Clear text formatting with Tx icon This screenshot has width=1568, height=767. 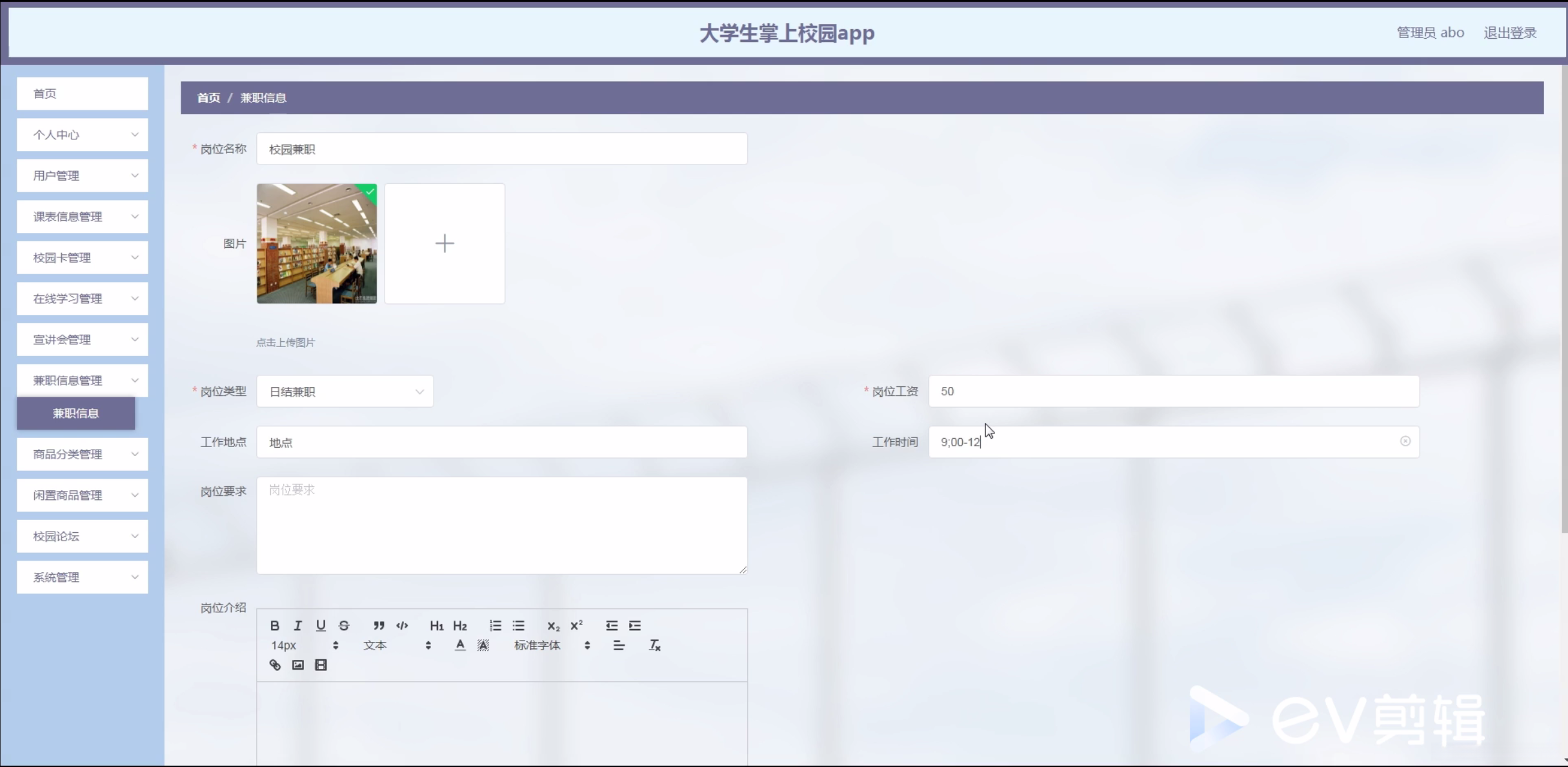(x=654, y=645)
